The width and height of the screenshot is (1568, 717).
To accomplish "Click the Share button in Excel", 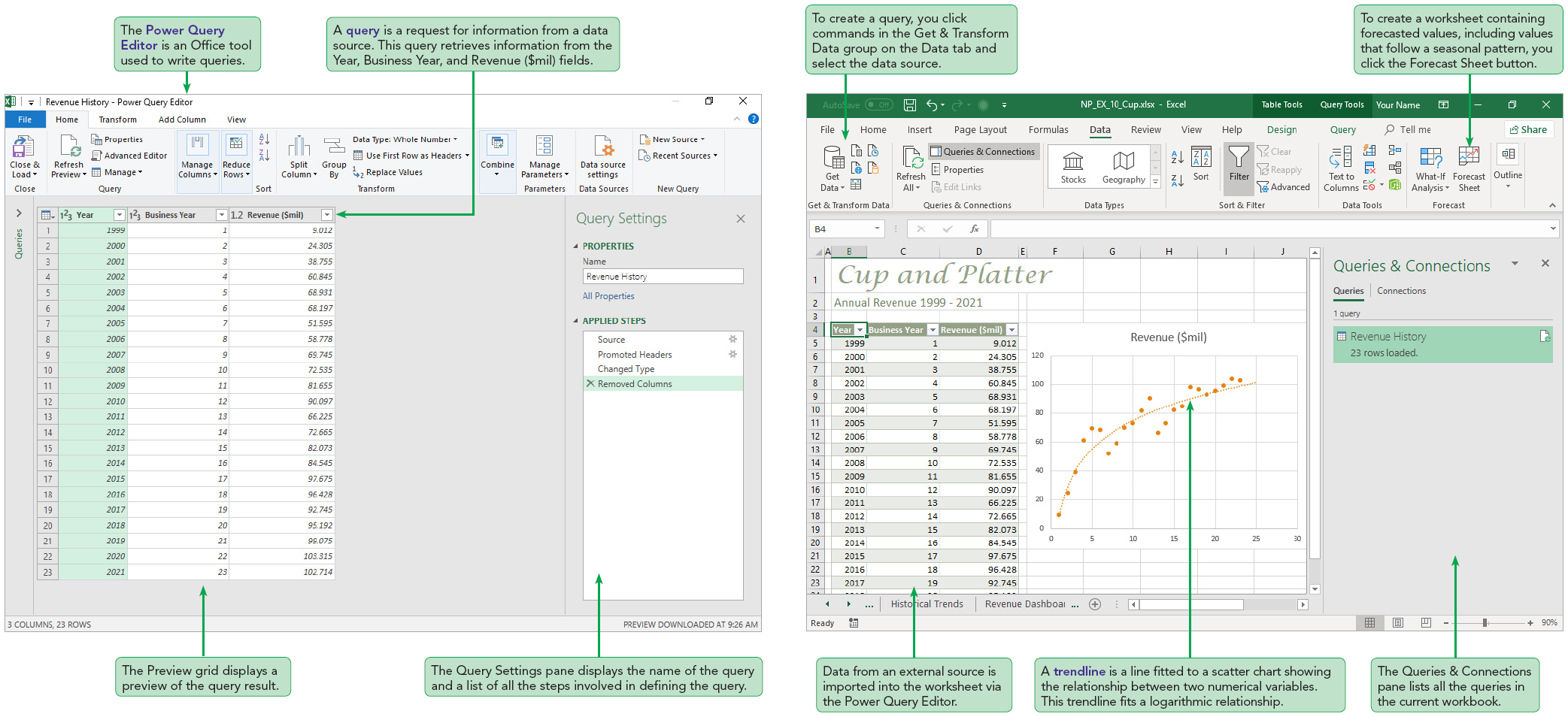I will coord(1529,129).
